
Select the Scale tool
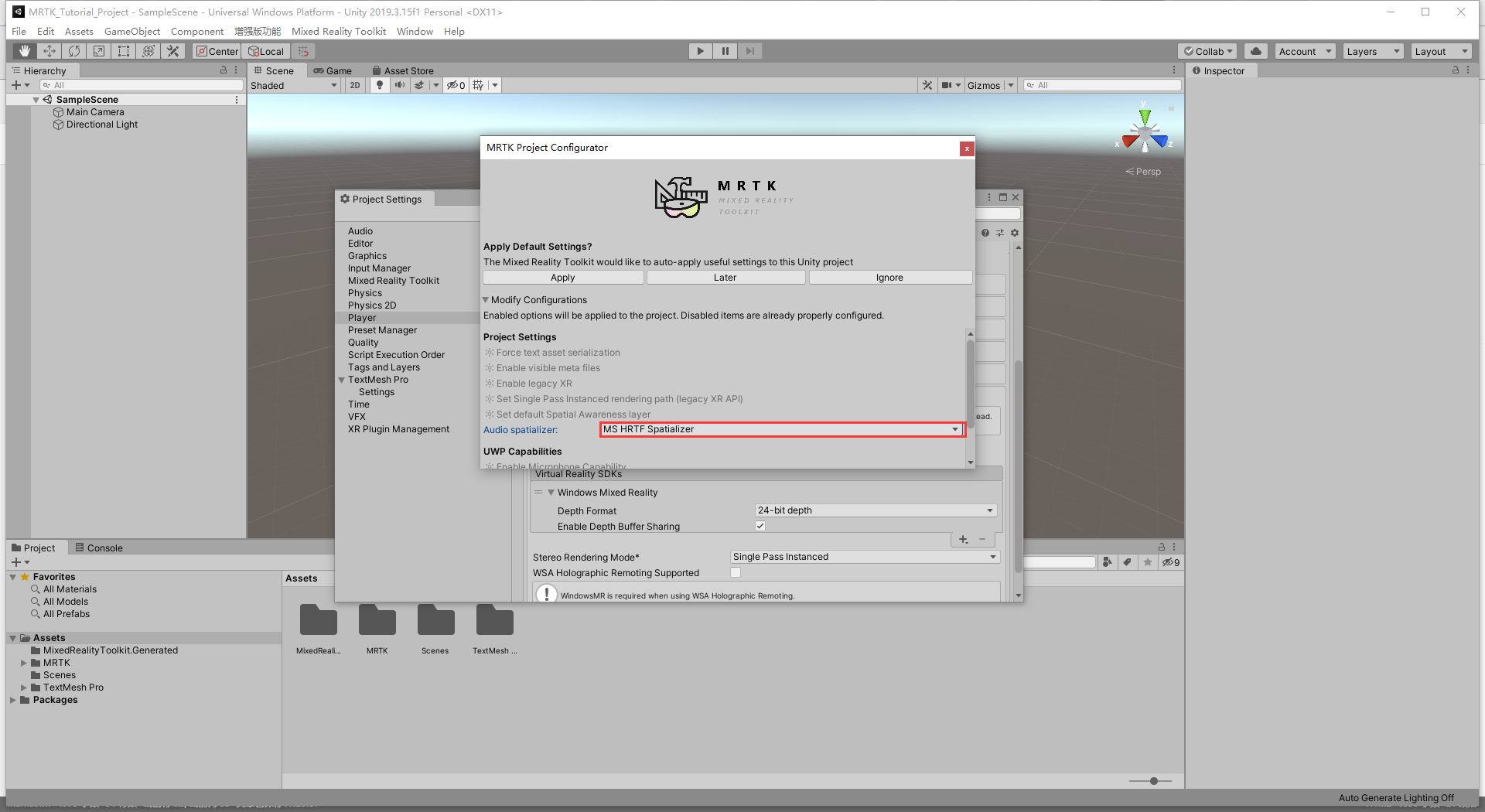coord(99,51)
